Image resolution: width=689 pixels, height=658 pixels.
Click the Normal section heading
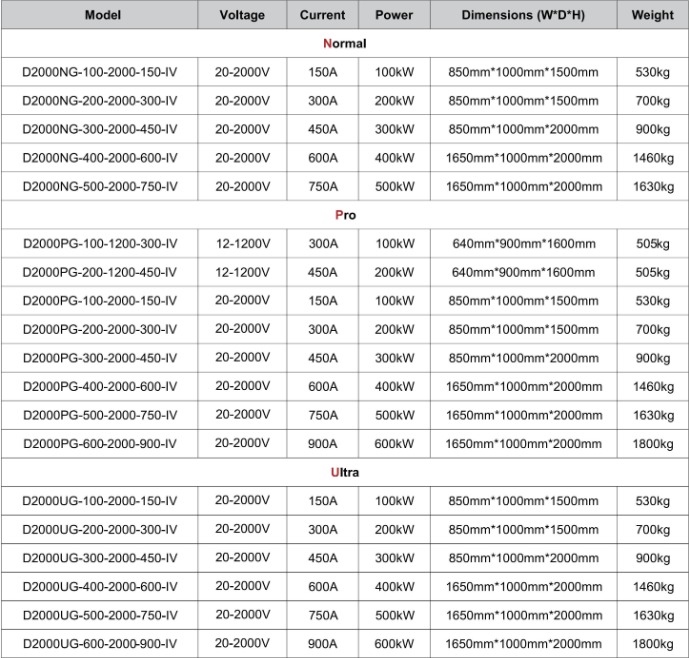344,44
